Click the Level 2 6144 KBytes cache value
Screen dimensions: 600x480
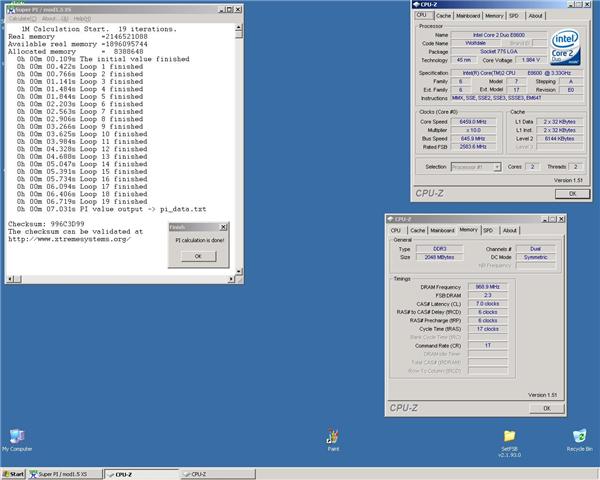[x=559, y=139]
